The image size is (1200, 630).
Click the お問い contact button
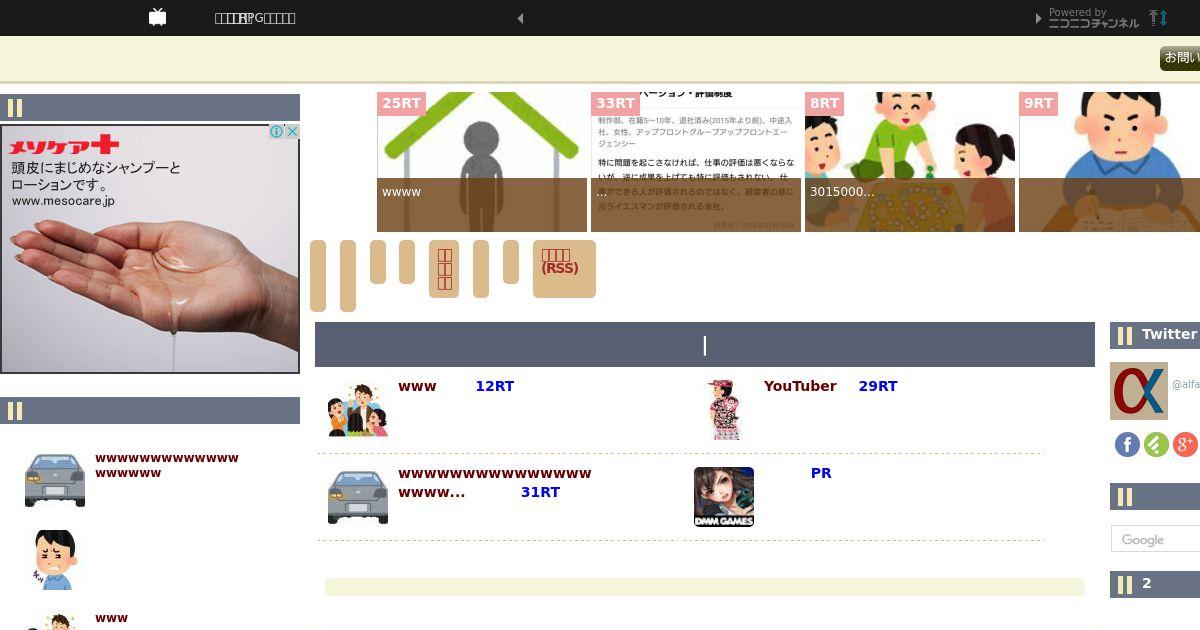click(x=1180, y=58)
